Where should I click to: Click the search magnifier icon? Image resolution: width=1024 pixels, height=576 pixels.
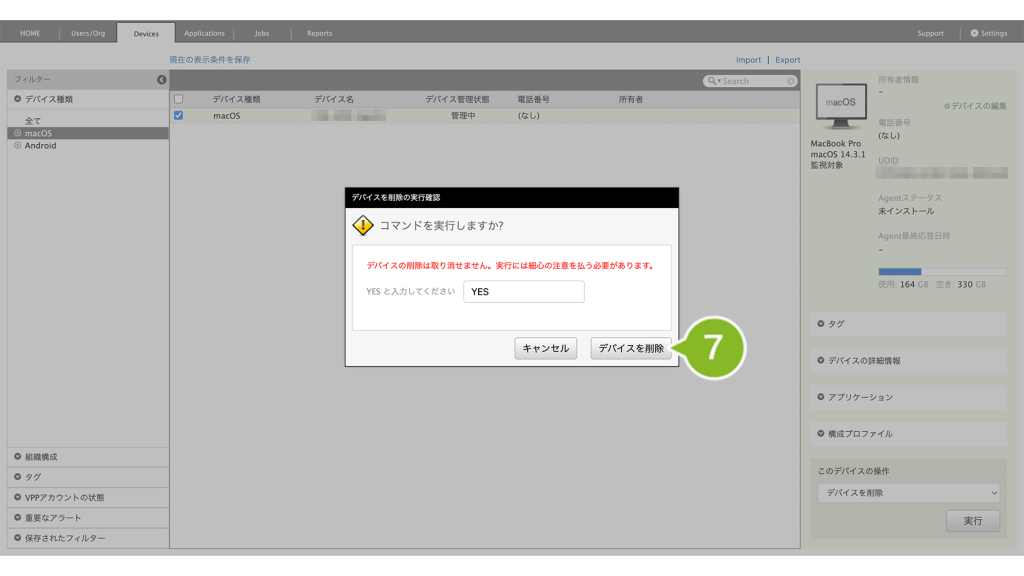coord(712,81)
